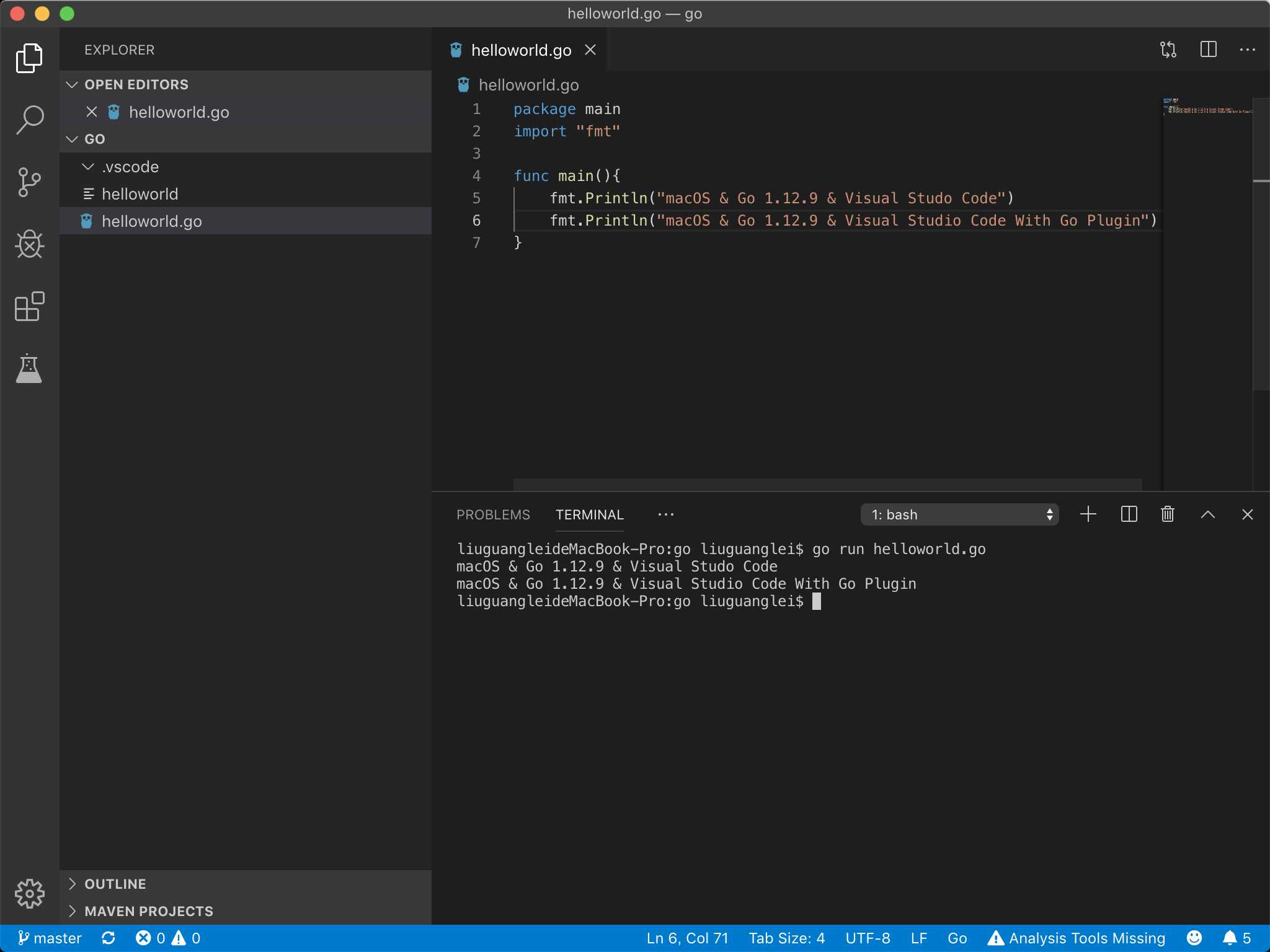
Task: Switch to the PROBLEMS tab
Action: pyautogui.click(x=493, y=514)
